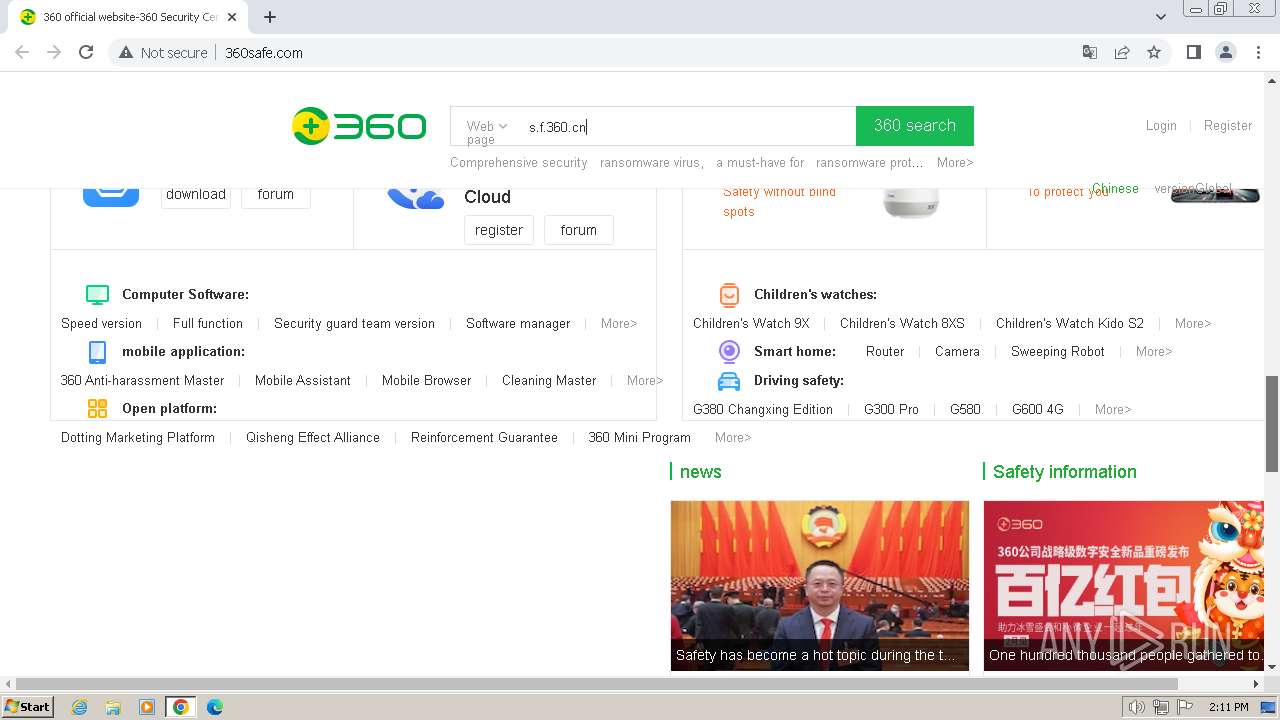1280x720 pixels.
Task: Expand More next to G600 4G
Action: (1113, 409)
